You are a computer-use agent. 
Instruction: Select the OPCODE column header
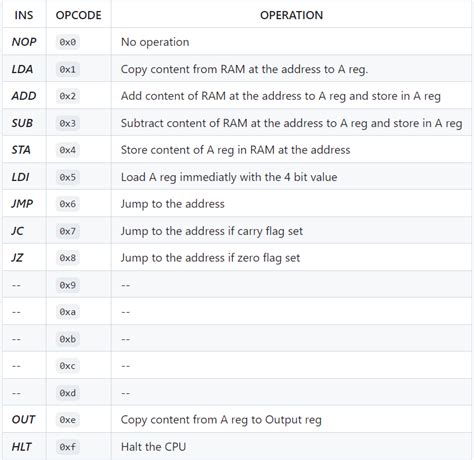coord(78,15)
